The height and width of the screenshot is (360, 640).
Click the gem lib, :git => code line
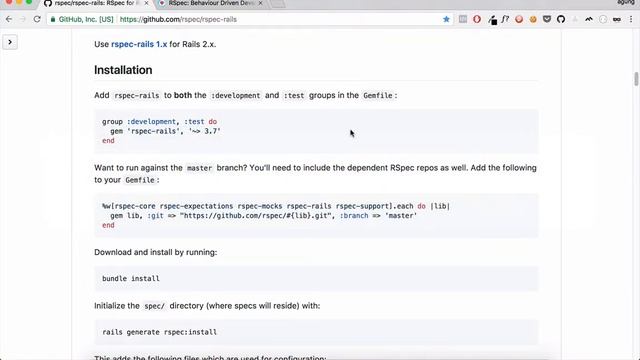263,216
